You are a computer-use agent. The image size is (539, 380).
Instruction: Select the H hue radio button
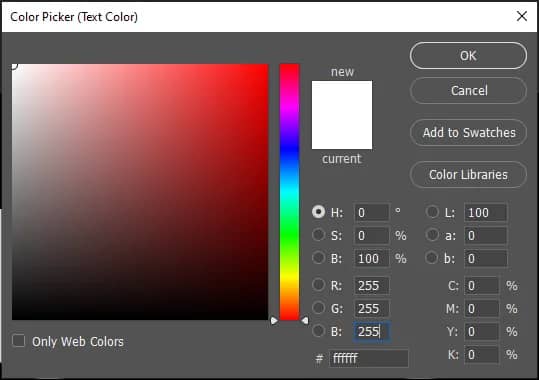pos(318,212)
